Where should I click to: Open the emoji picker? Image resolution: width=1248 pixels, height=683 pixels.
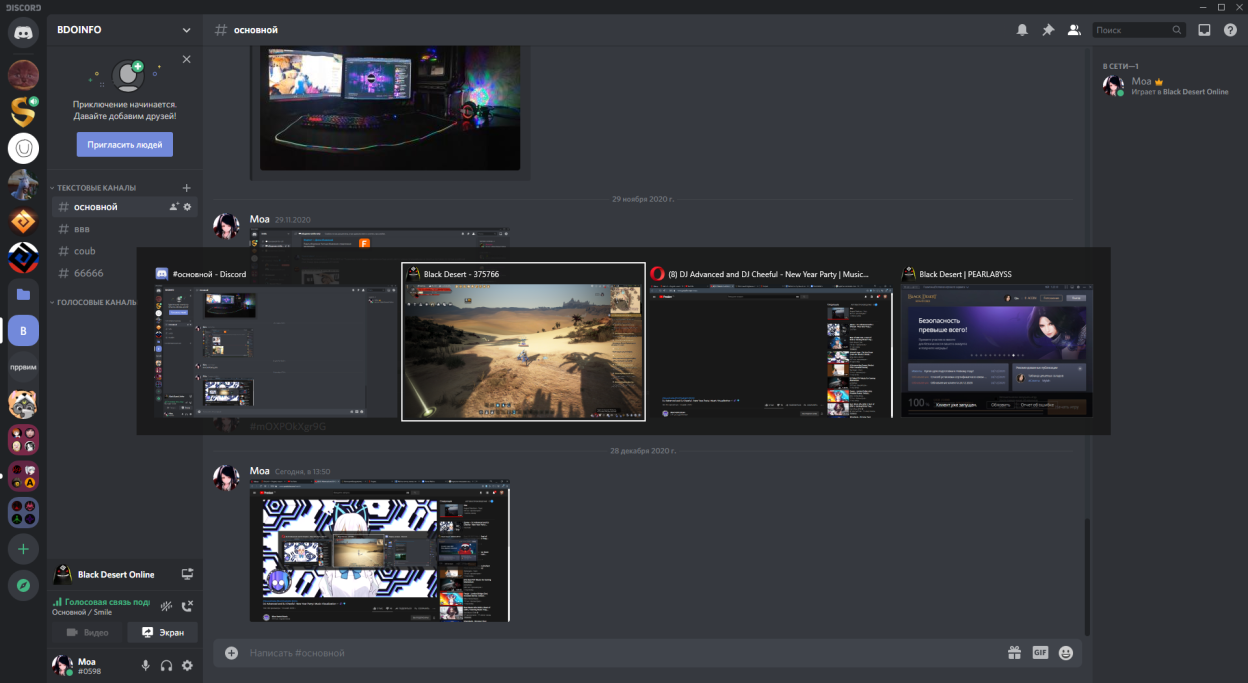(1066, 653)
